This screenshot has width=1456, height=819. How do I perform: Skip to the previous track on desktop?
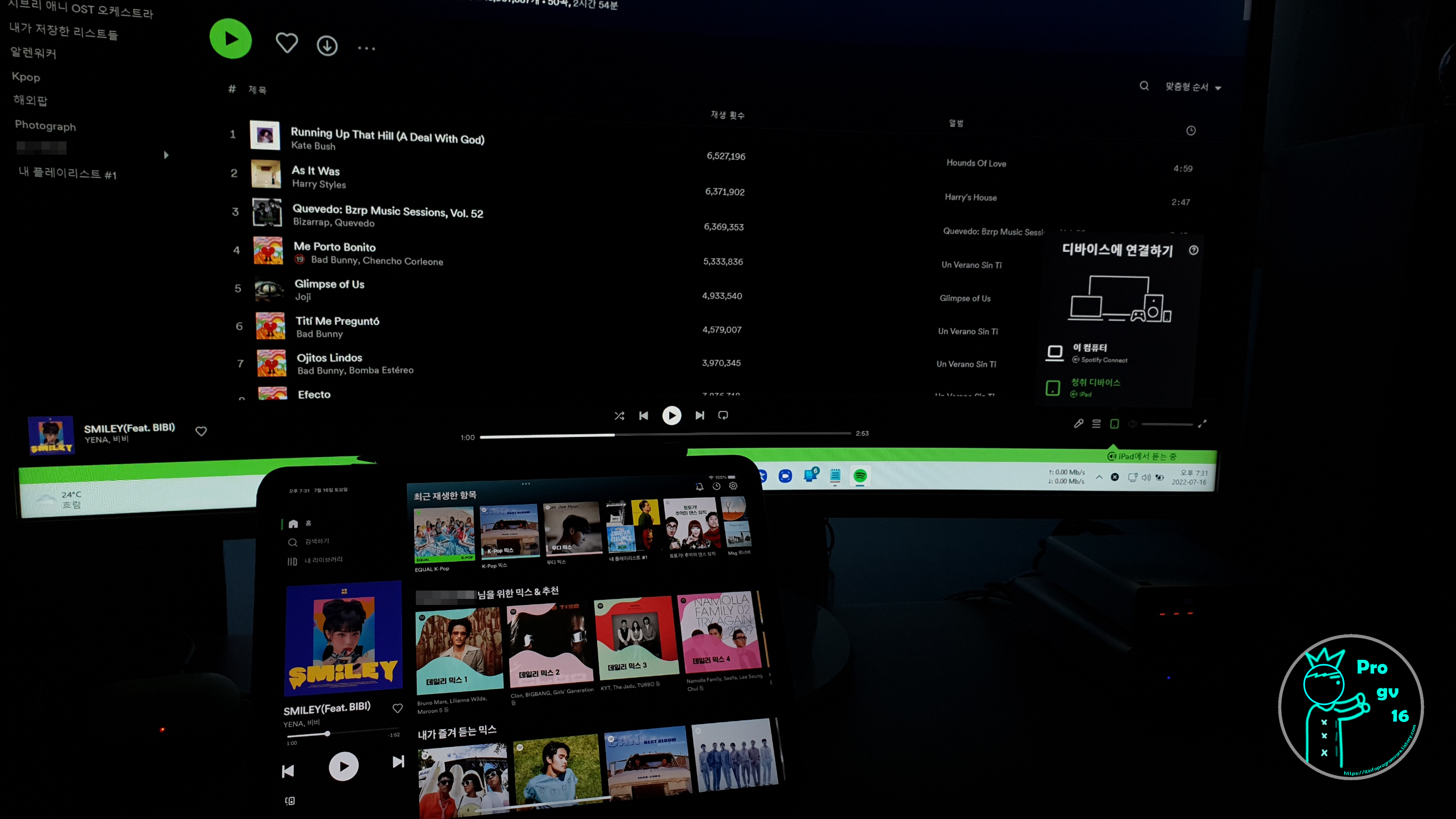pos(644,415)
